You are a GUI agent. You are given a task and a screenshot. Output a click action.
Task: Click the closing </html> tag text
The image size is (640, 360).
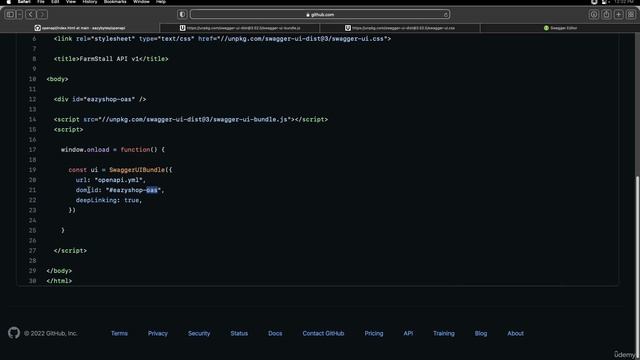(x=59, y=281)
